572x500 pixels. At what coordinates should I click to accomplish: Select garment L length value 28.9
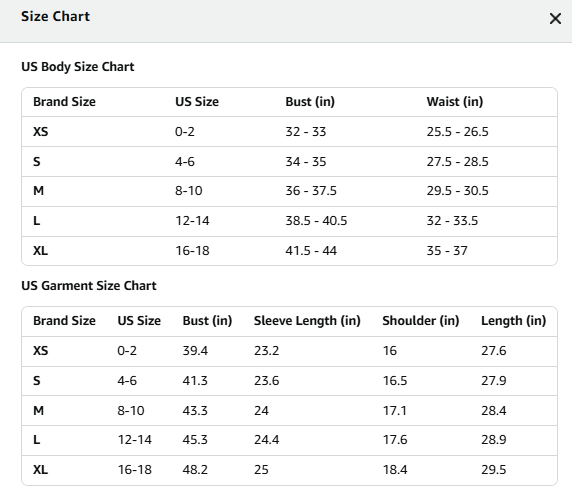click(494, 439)
